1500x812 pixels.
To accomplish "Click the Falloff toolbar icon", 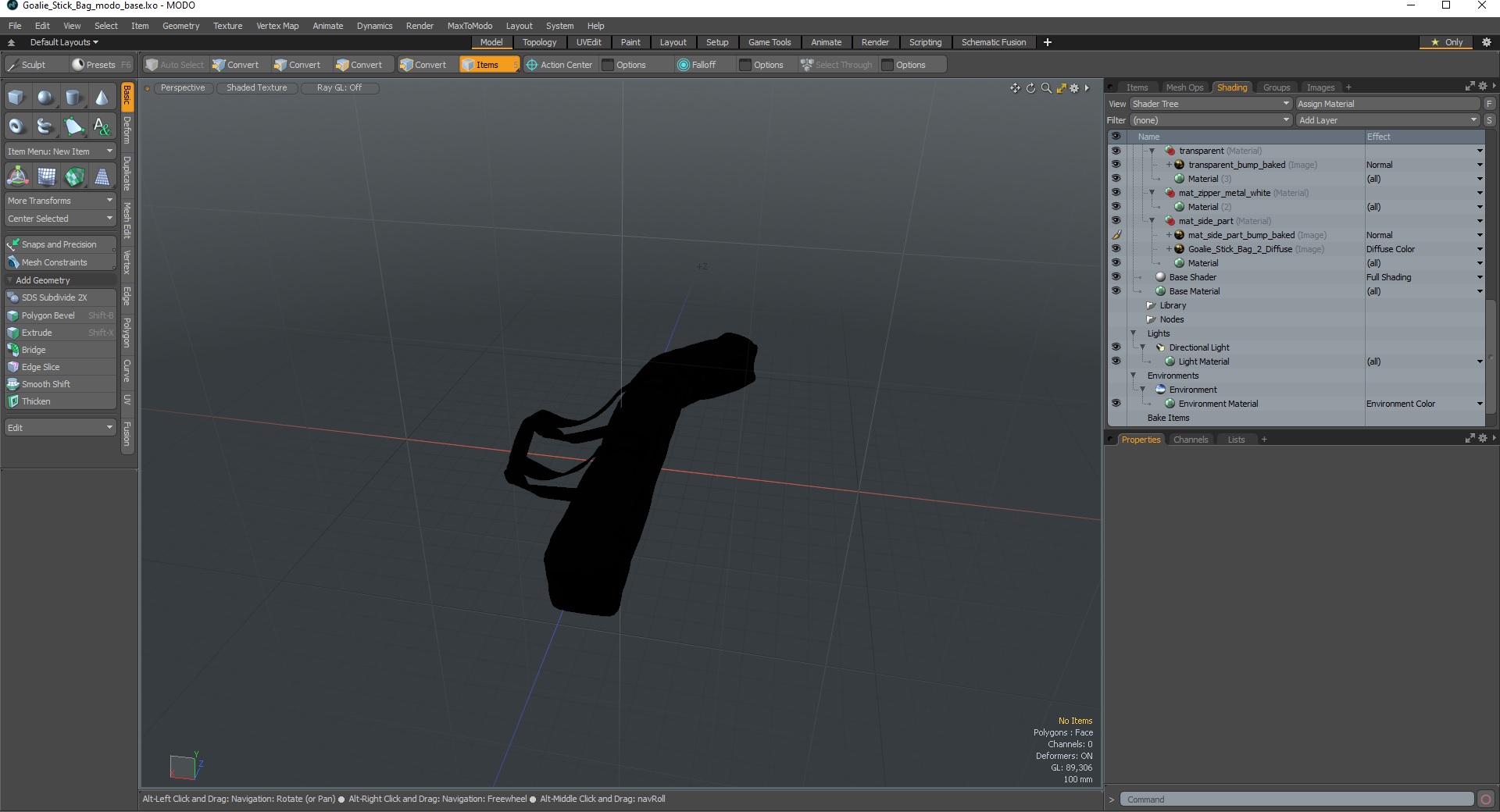I will 684,65.
